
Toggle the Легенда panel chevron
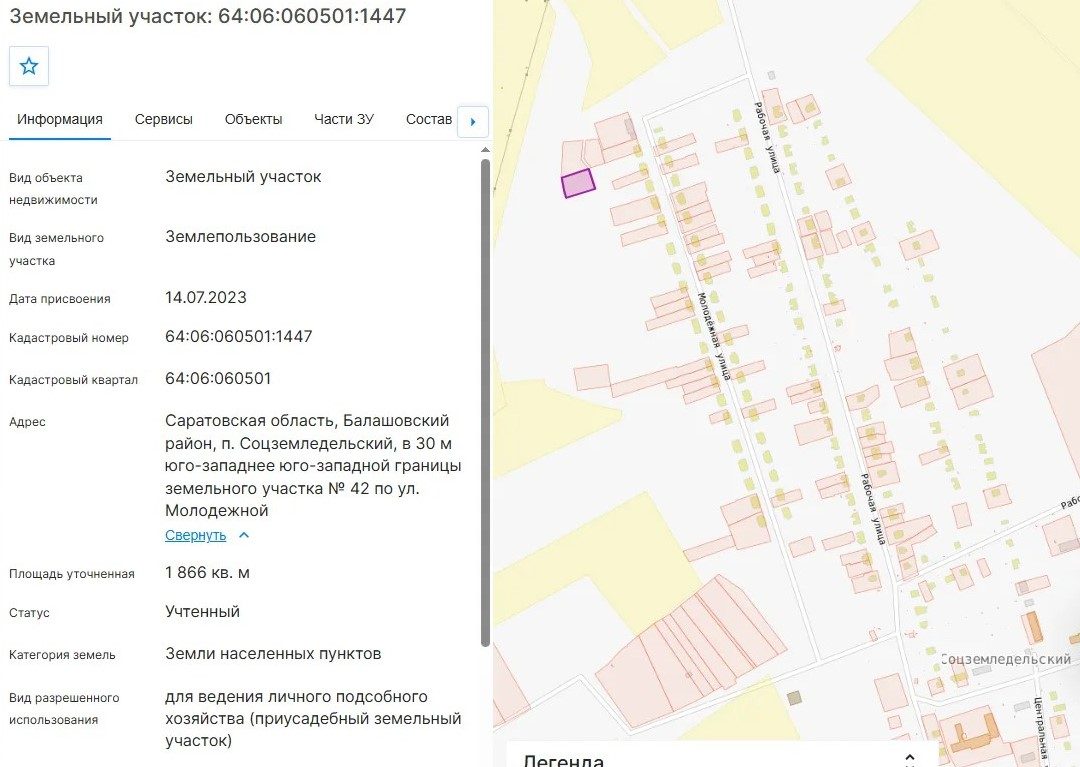(x=909, y=759)
